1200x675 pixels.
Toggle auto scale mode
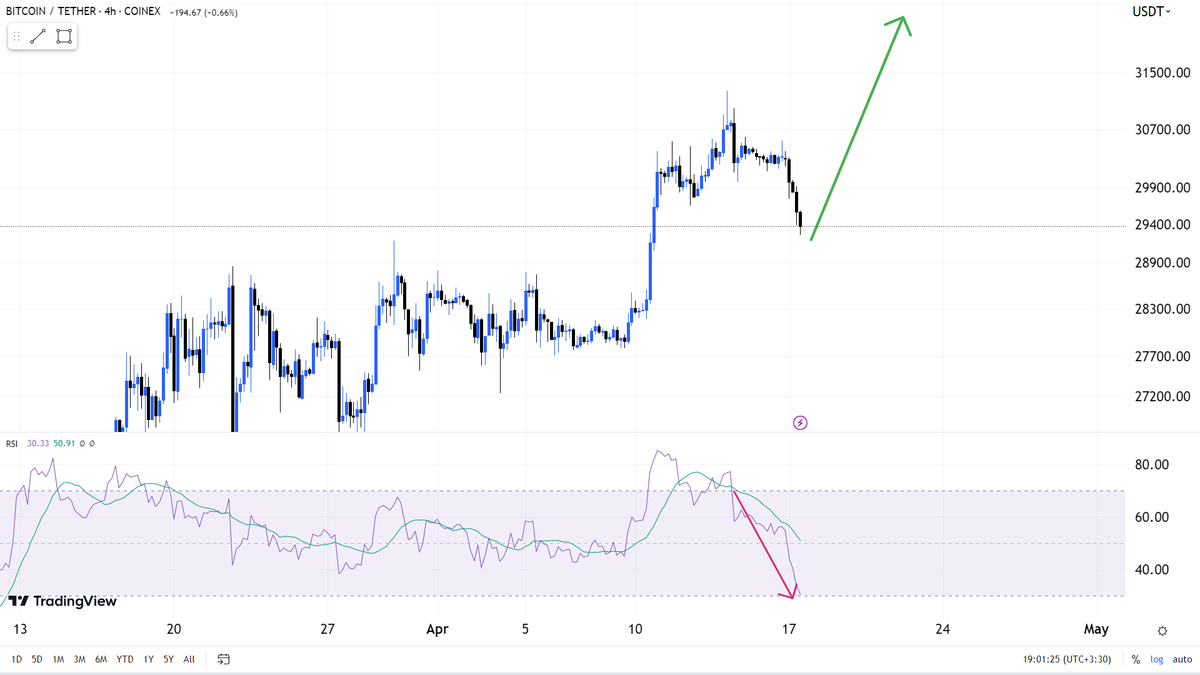[x=1180, y=659]
